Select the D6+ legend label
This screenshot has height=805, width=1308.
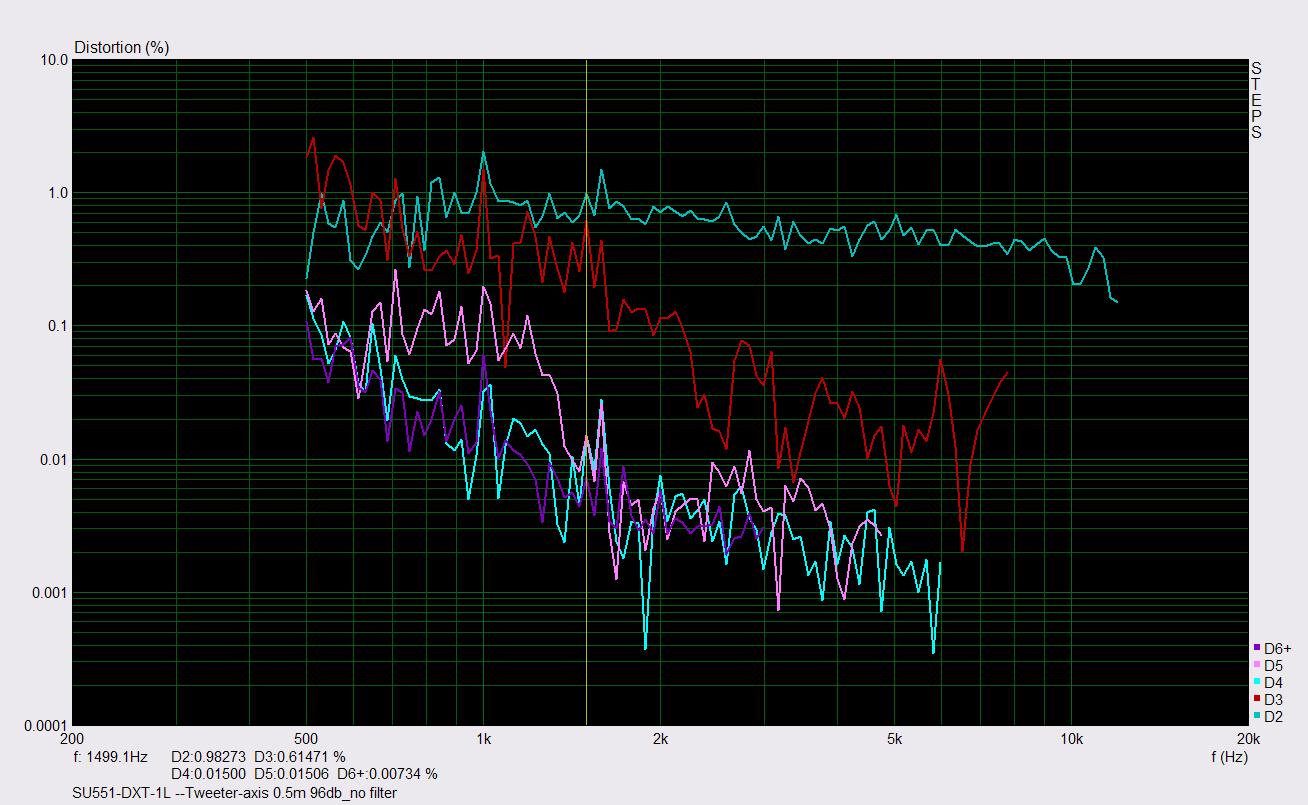pos(1278,648)
